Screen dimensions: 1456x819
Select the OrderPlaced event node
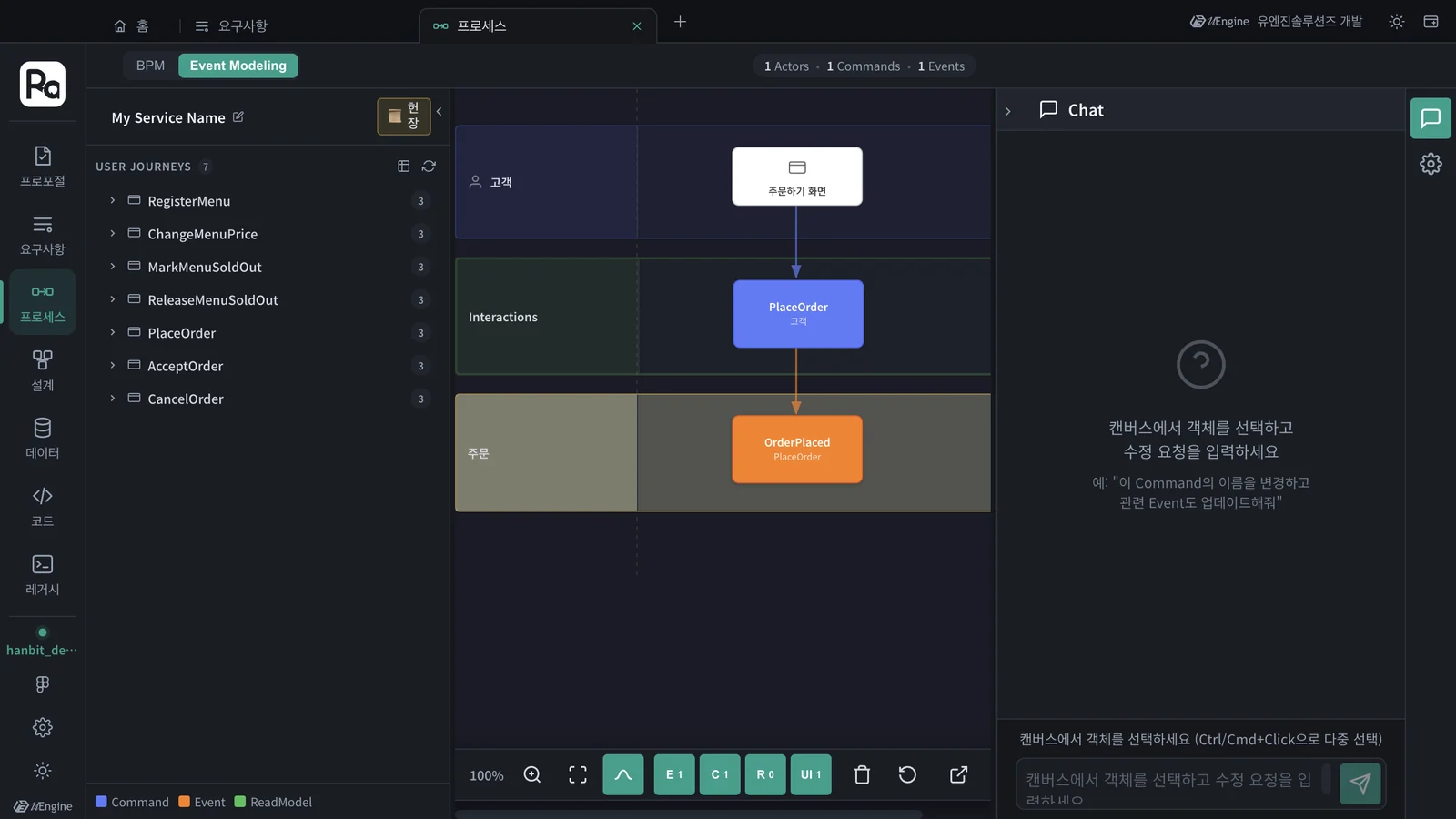(797, 450)
